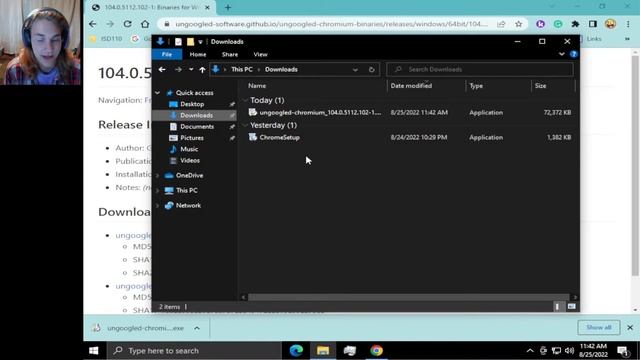Open Windows Start menu

click(93, 351)
